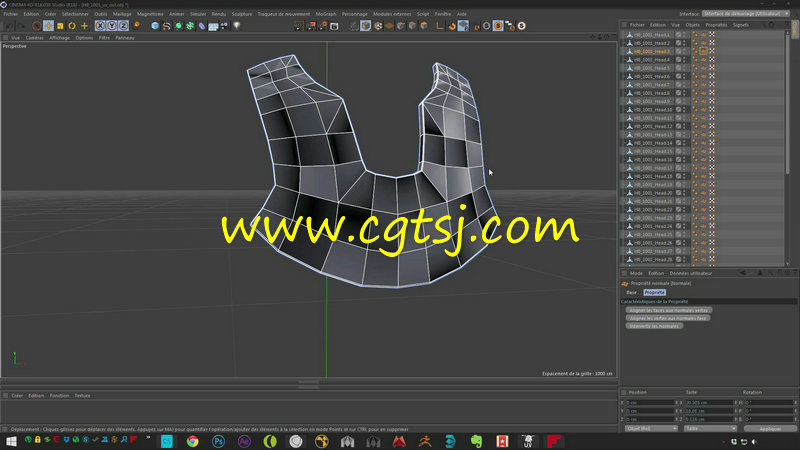
Task: Select the live selection circle tool
Action: point(37,26)
